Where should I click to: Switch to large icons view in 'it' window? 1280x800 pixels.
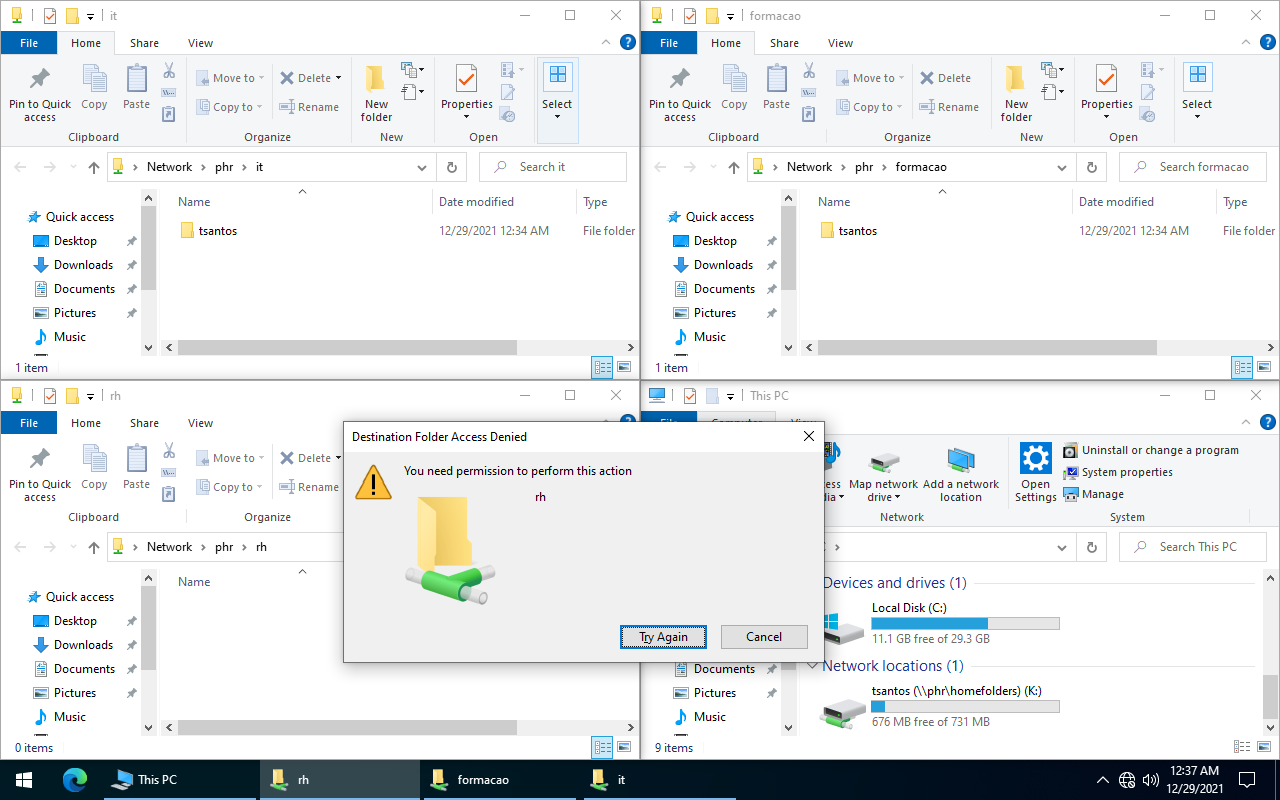624,367
